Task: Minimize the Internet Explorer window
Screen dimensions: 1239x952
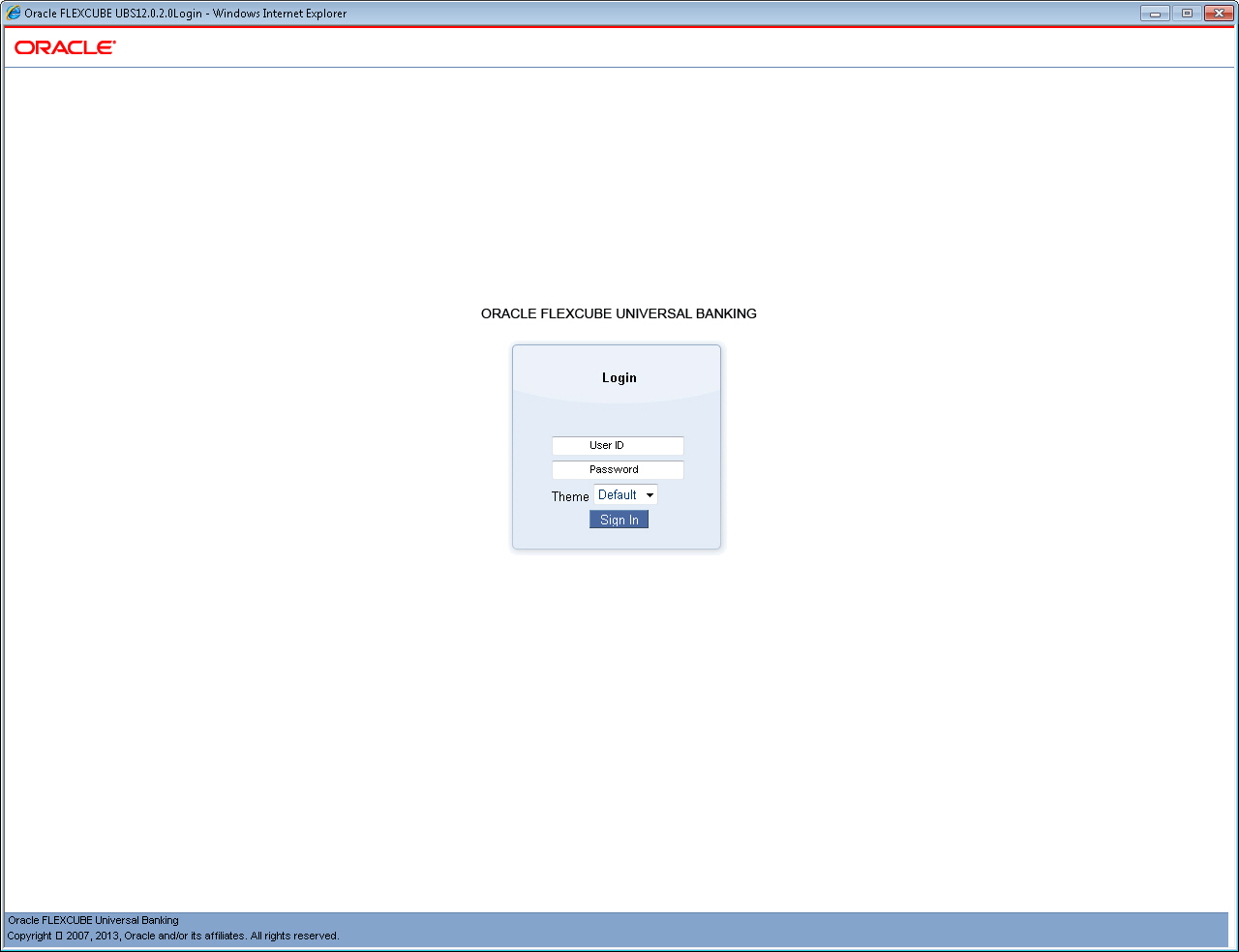Action: (1155, 14)
